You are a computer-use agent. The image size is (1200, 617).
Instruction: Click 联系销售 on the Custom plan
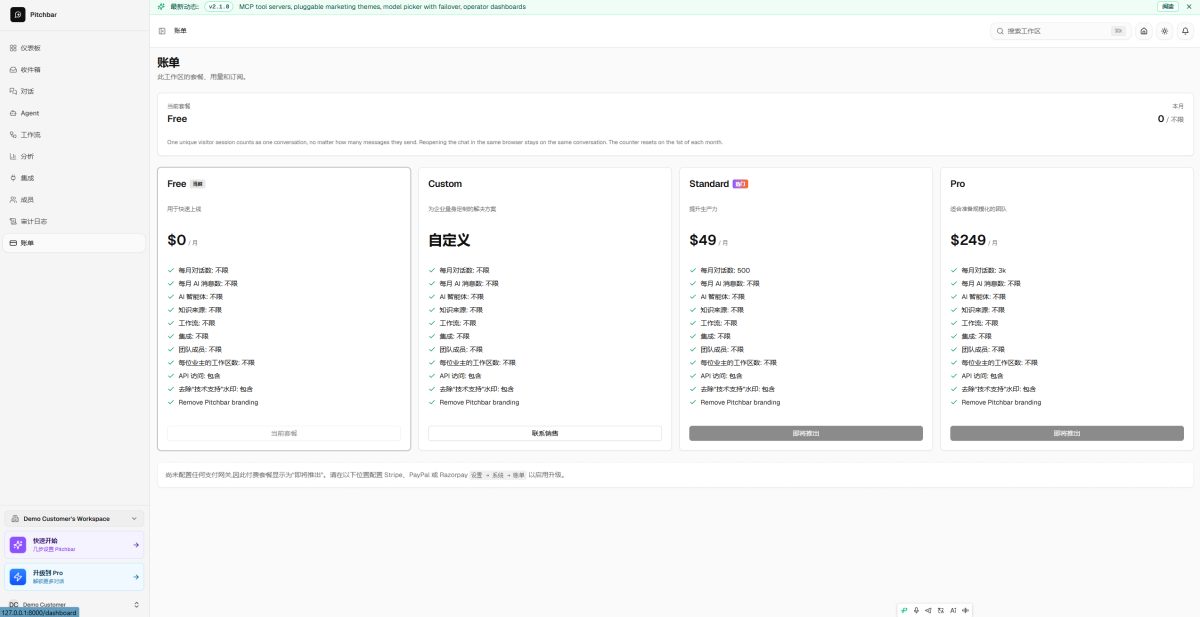[x=545, y=433]
